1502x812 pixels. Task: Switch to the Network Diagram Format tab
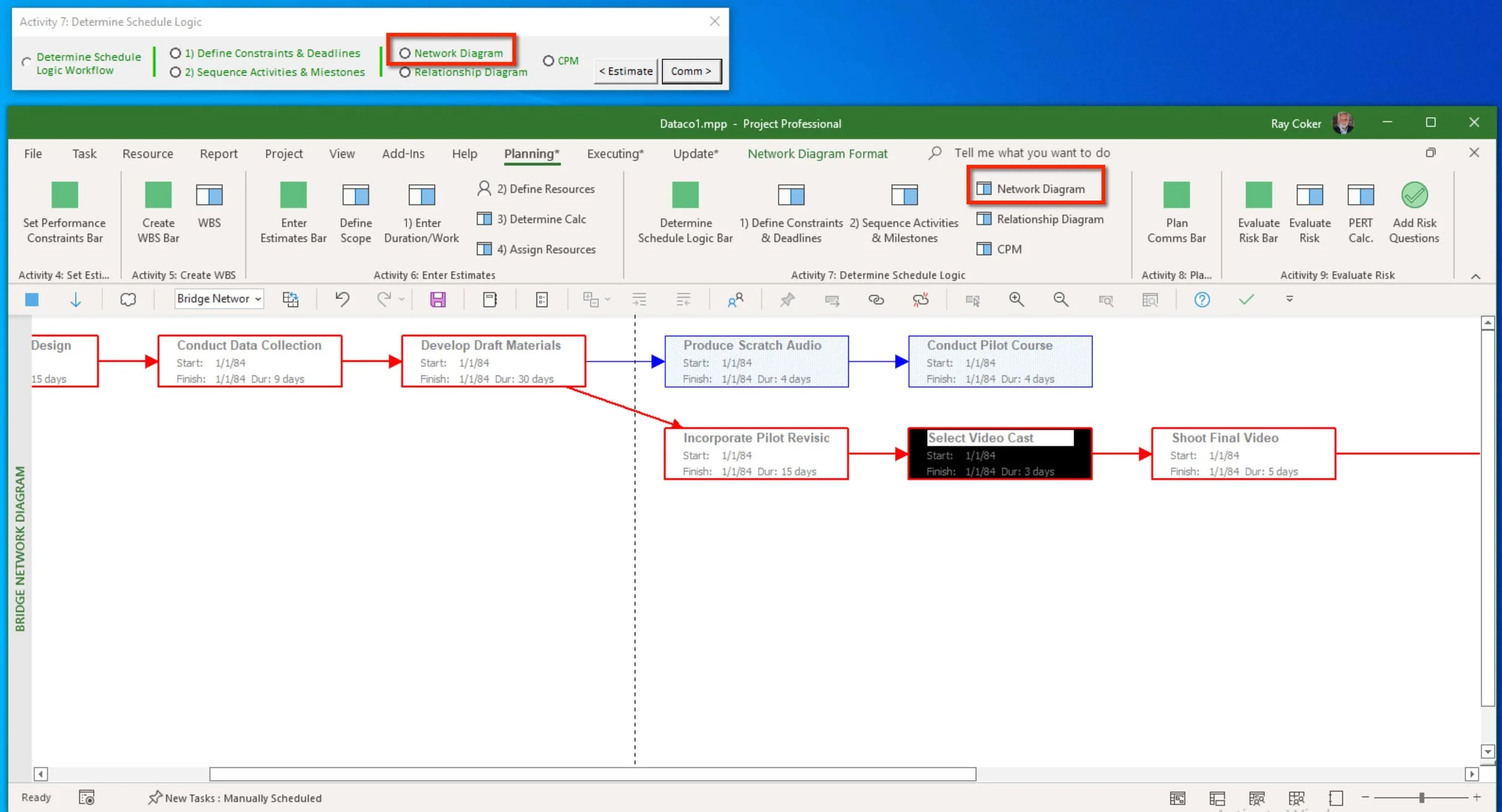tap(816, 154)
